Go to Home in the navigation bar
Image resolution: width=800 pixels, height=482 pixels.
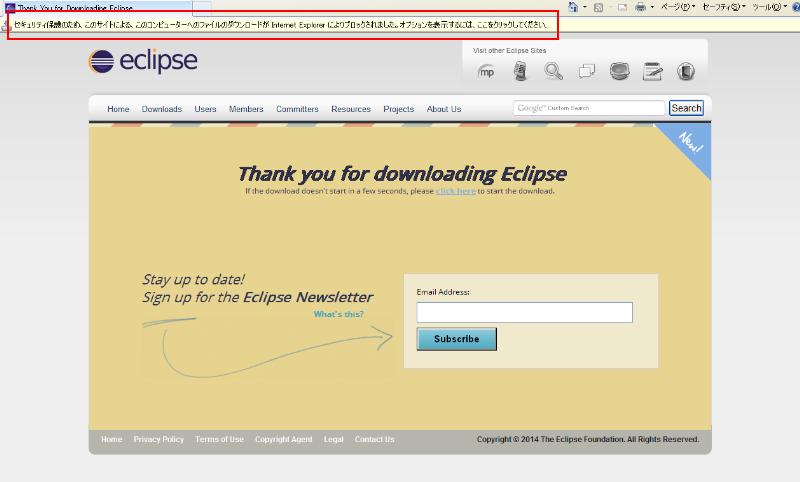click(118, 109)
